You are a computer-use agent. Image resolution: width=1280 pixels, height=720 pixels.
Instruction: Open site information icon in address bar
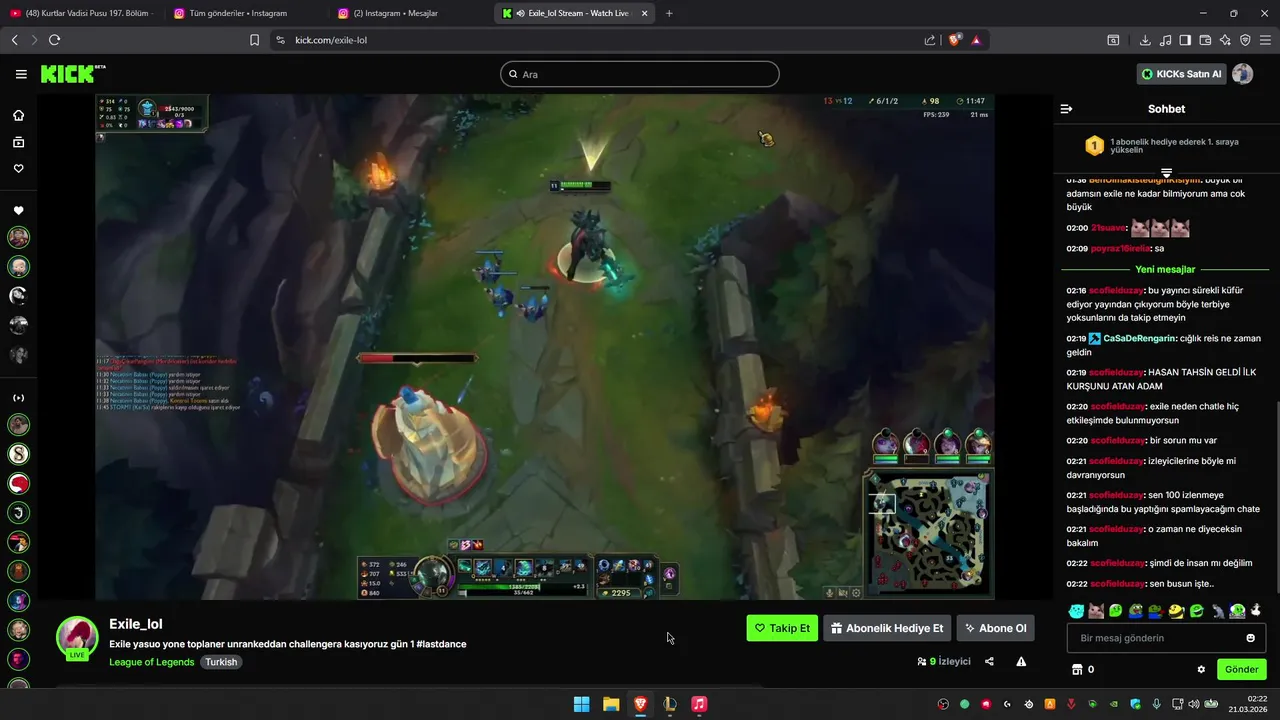tap(280, 40)
